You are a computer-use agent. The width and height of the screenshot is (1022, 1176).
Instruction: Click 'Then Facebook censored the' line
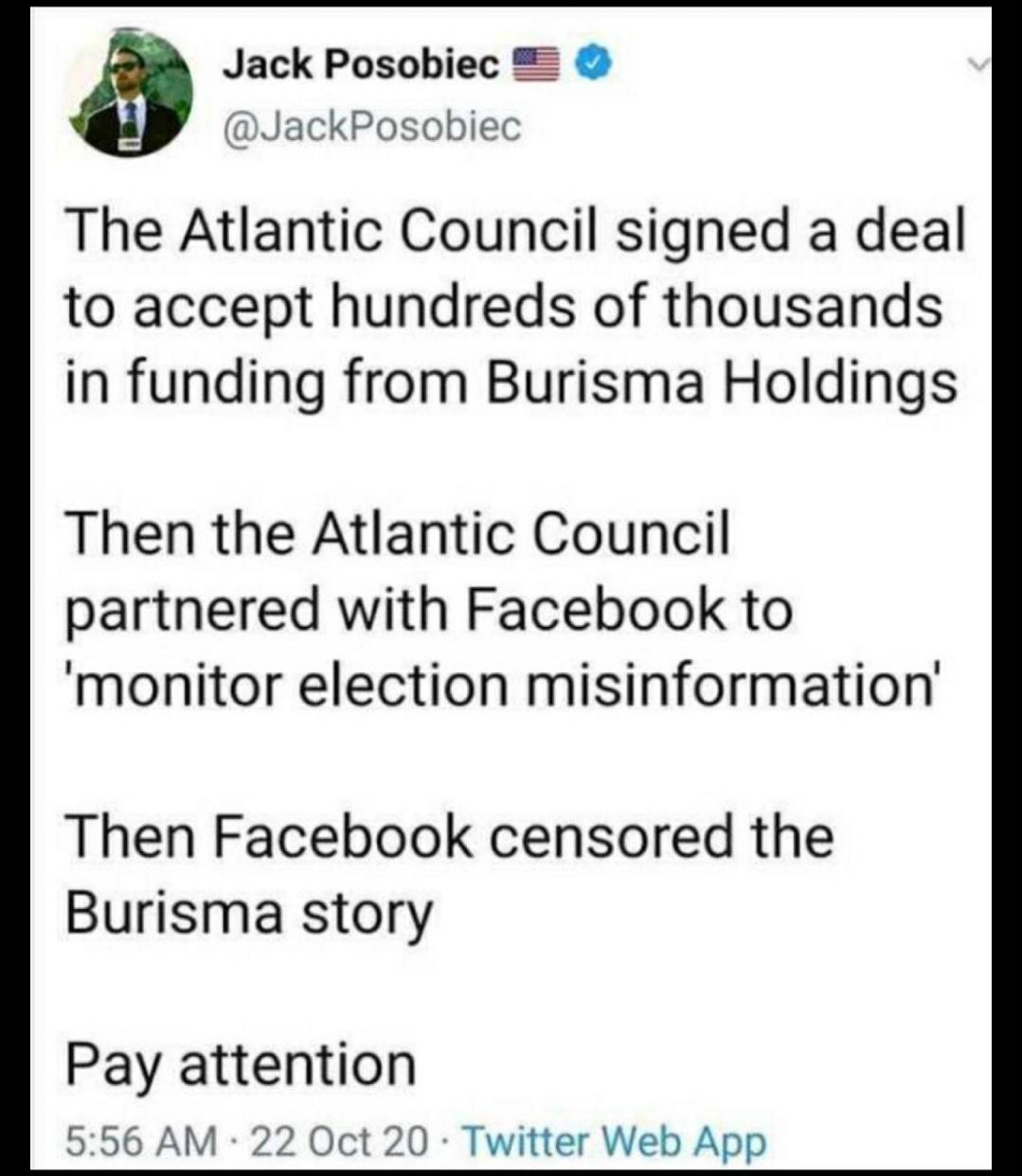(449, 837)
